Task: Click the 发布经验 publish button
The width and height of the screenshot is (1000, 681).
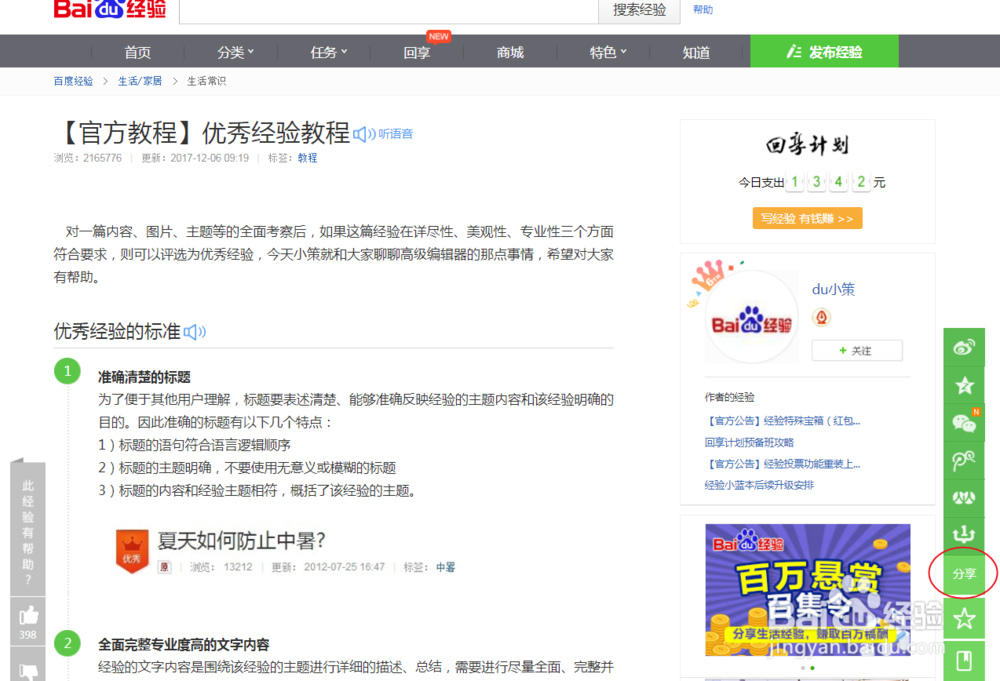Action: coord(824,52)
